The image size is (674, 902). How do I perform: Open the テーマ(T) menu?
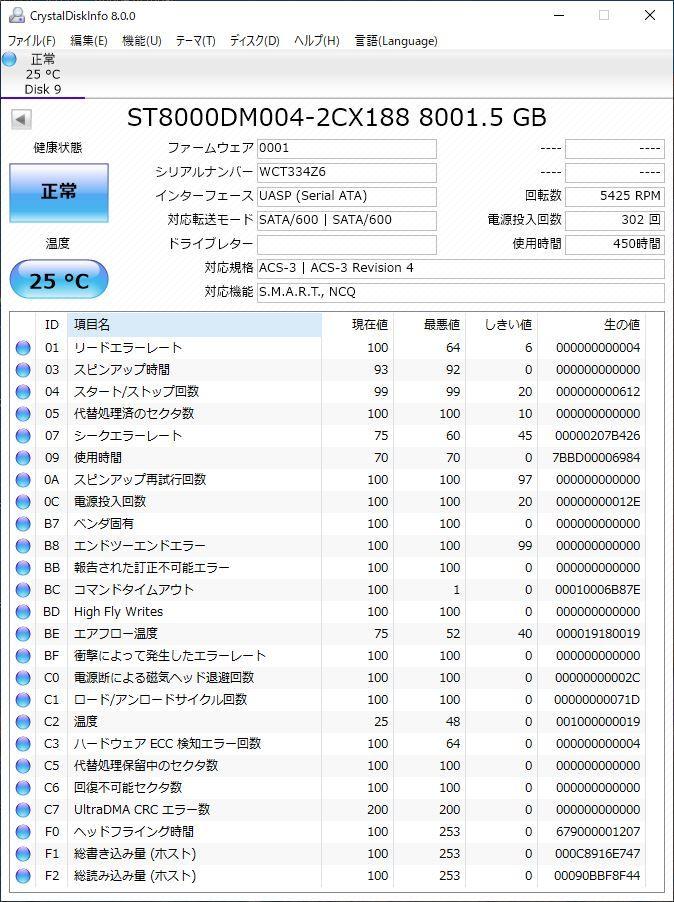(195, 41)
